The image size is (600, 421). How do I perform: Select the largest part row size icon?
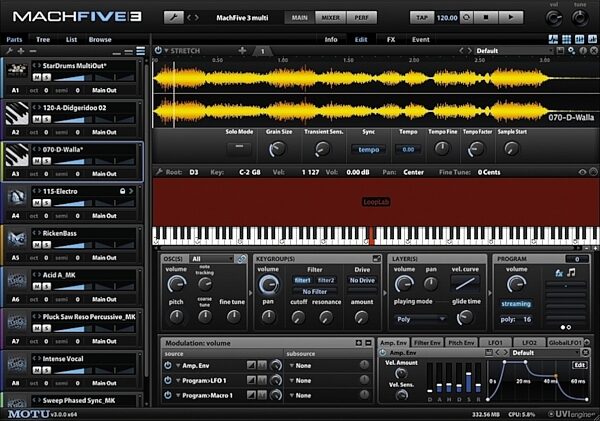click(140, 51)
